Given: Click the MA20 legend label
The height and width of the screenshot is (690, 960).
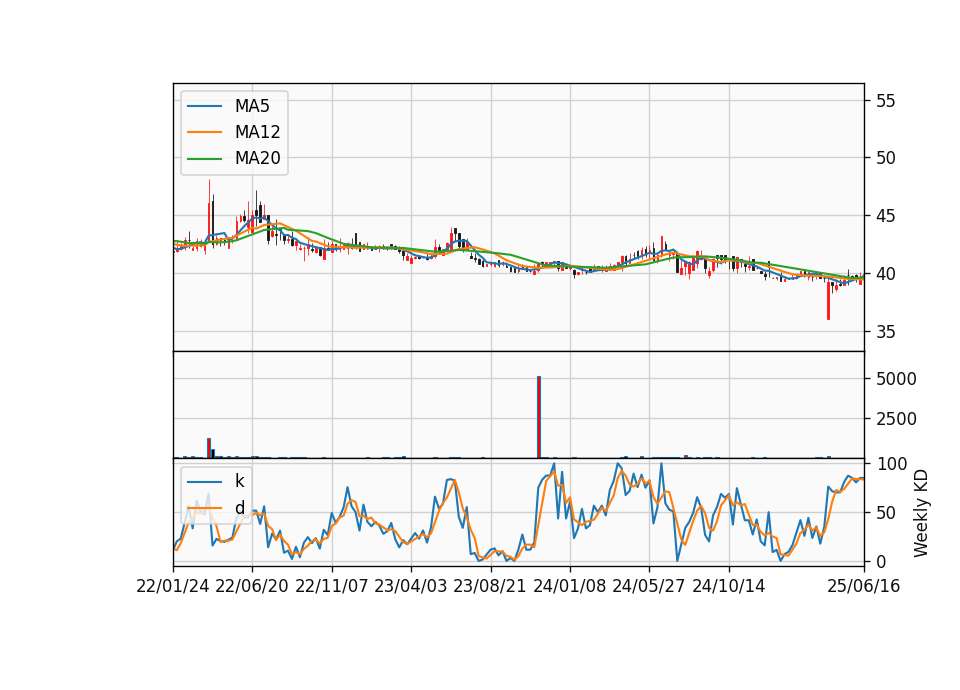Looking at the screenshot, I should 257,158.
